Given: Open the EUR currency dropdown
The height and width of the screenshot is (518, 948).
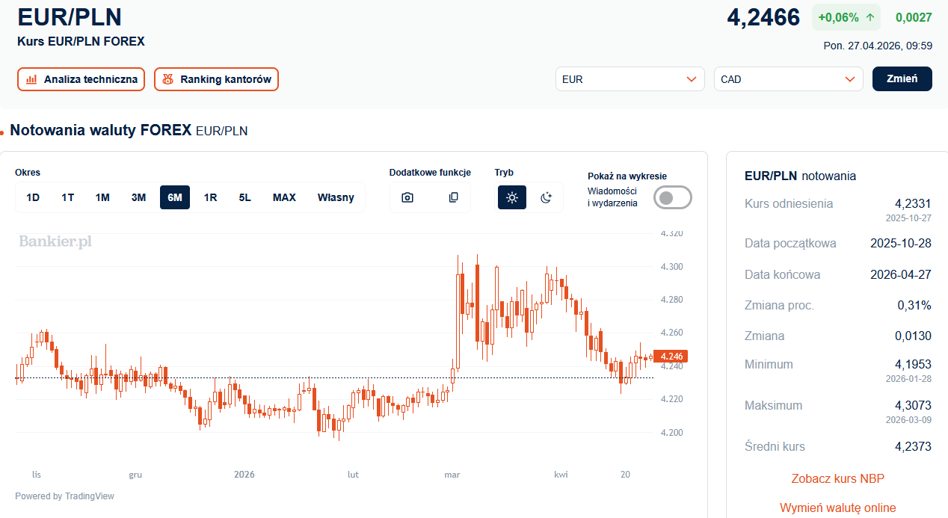Looking at the screenshot, I should click(629, 79).
